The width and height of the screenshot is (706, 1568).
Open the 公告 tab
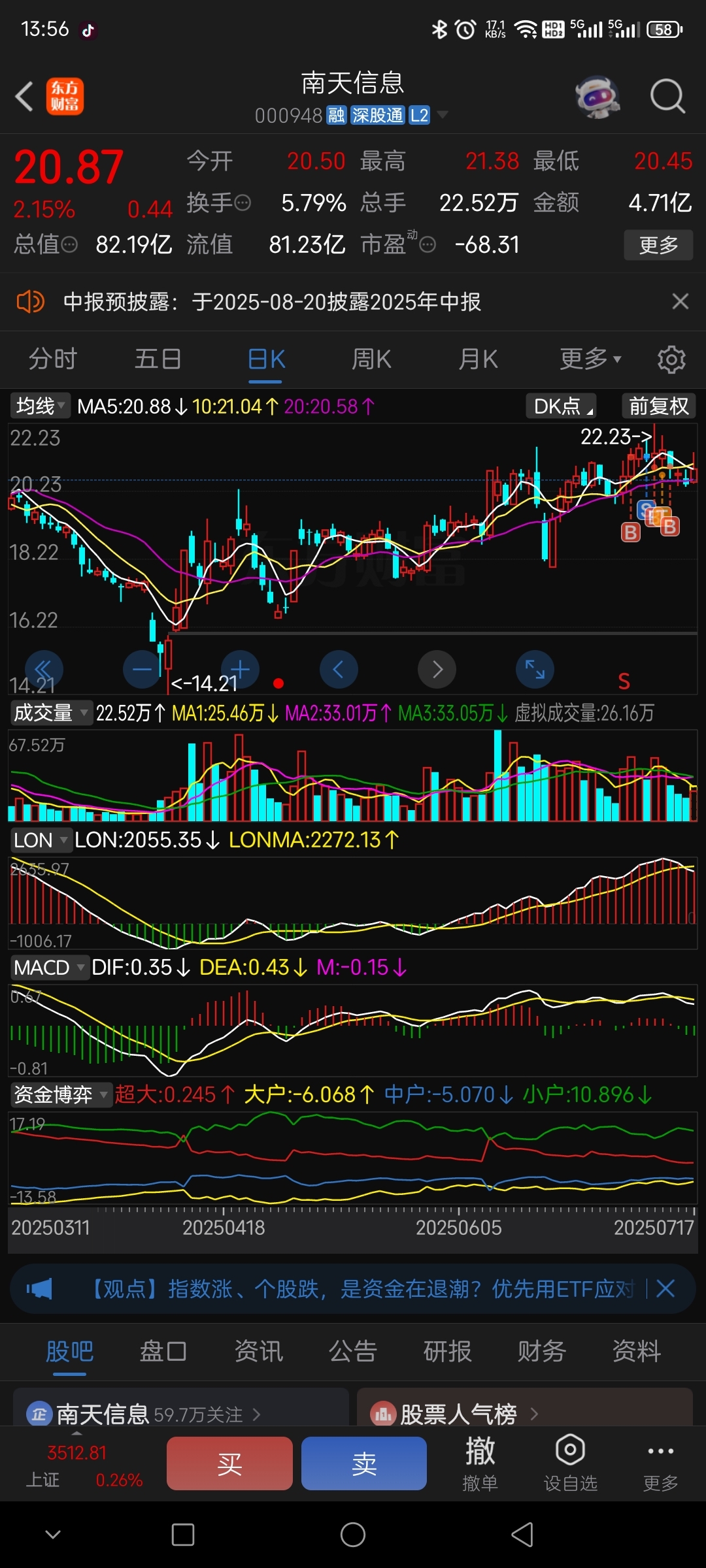pyautogui.click(x=353, y=1351)
